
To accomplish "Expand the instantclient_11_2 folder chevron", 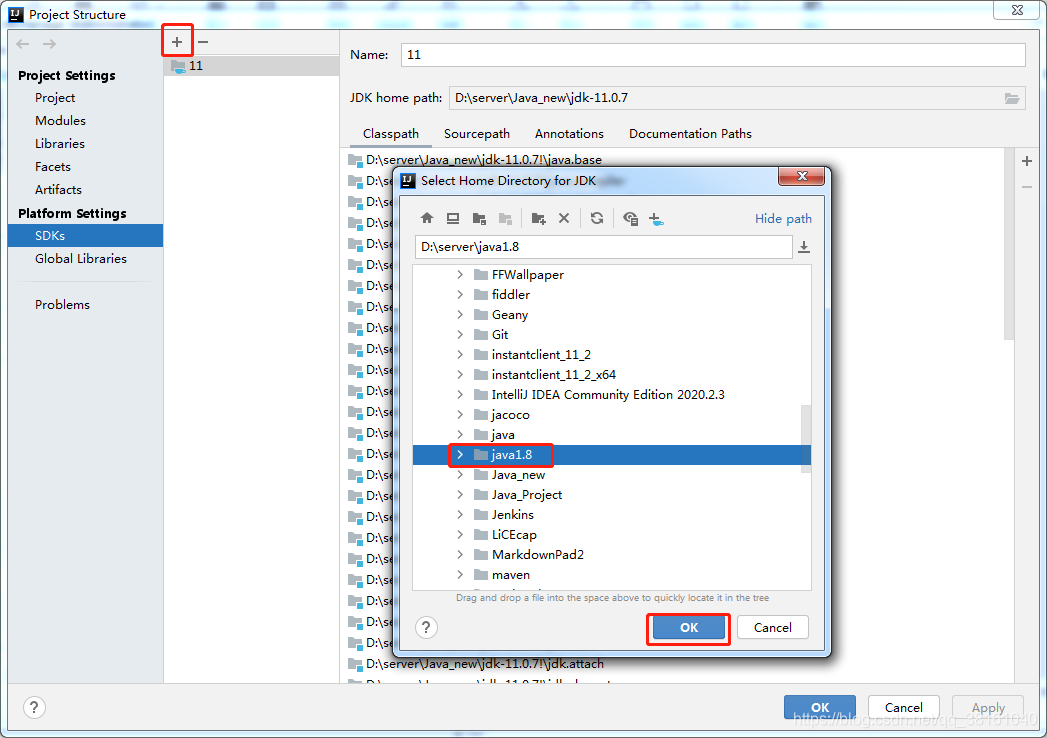I will pyautogui.click(x=459, y=355).
